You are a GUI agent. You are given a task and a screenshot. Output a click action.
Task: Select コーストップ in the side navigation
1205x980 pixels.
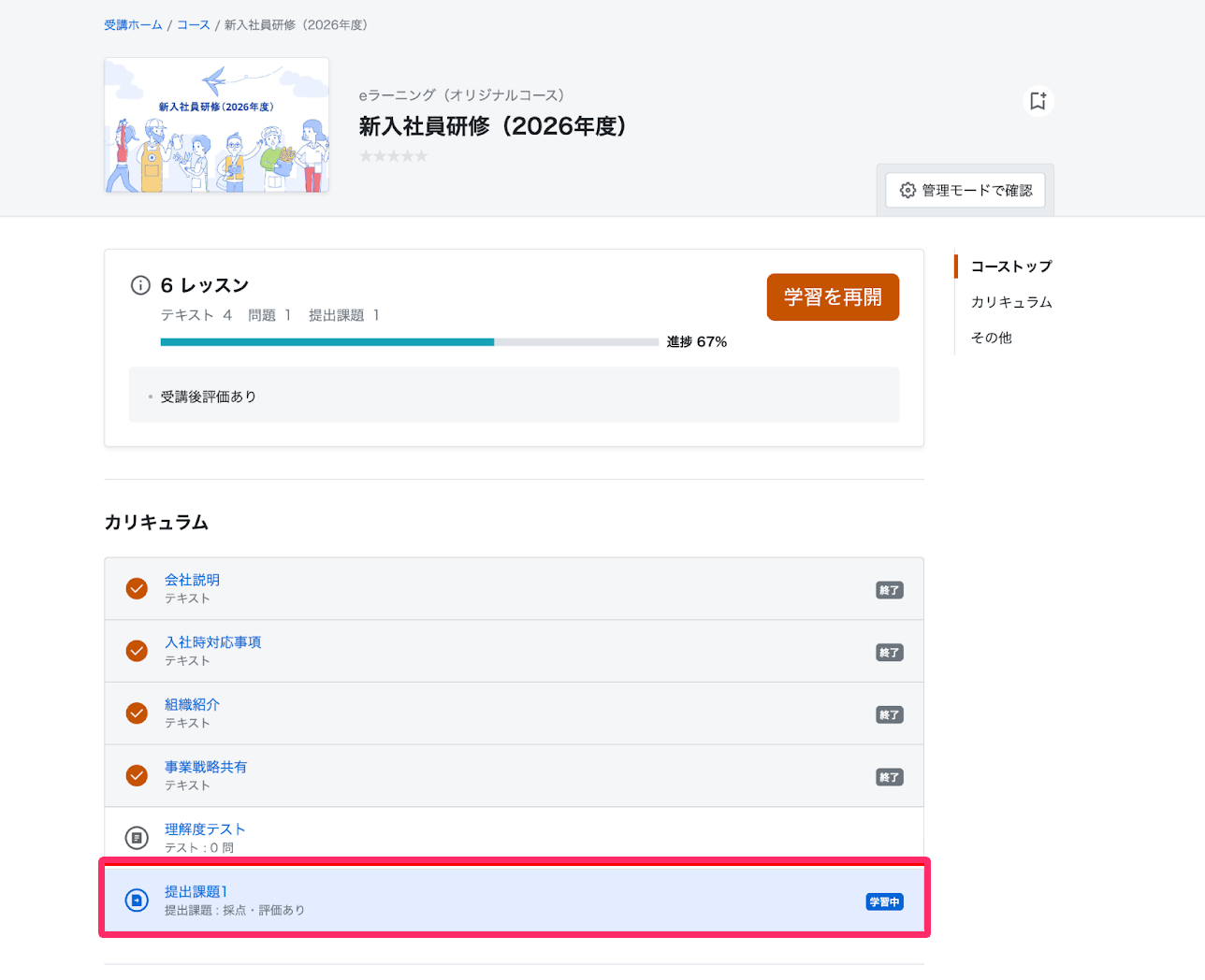point(1011,267)
